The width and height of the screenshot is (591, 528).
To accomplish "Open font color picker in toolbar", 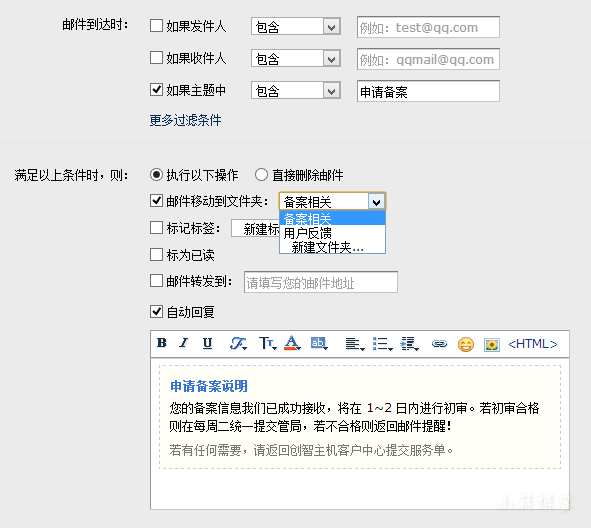I will (x=292, y=343).
